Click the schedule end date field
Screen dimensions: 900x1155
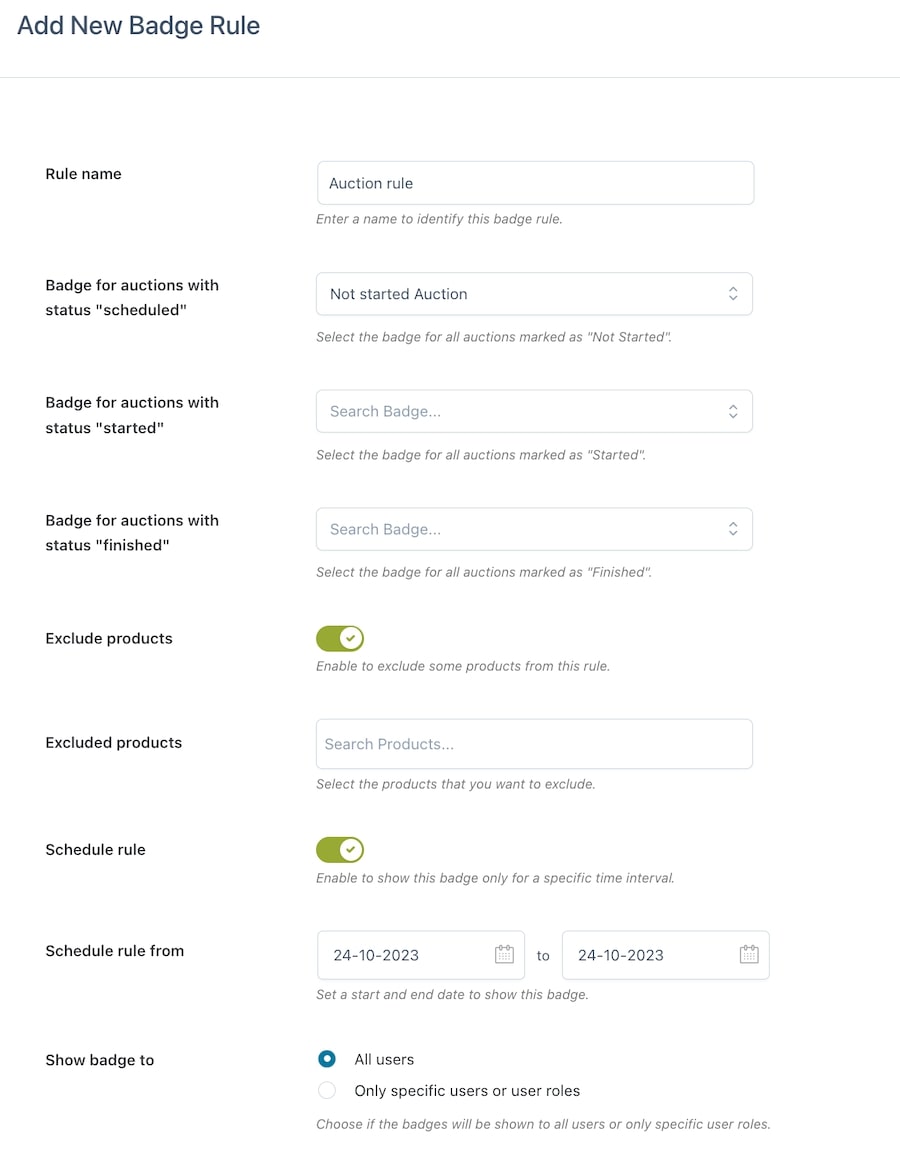(666, 955)
